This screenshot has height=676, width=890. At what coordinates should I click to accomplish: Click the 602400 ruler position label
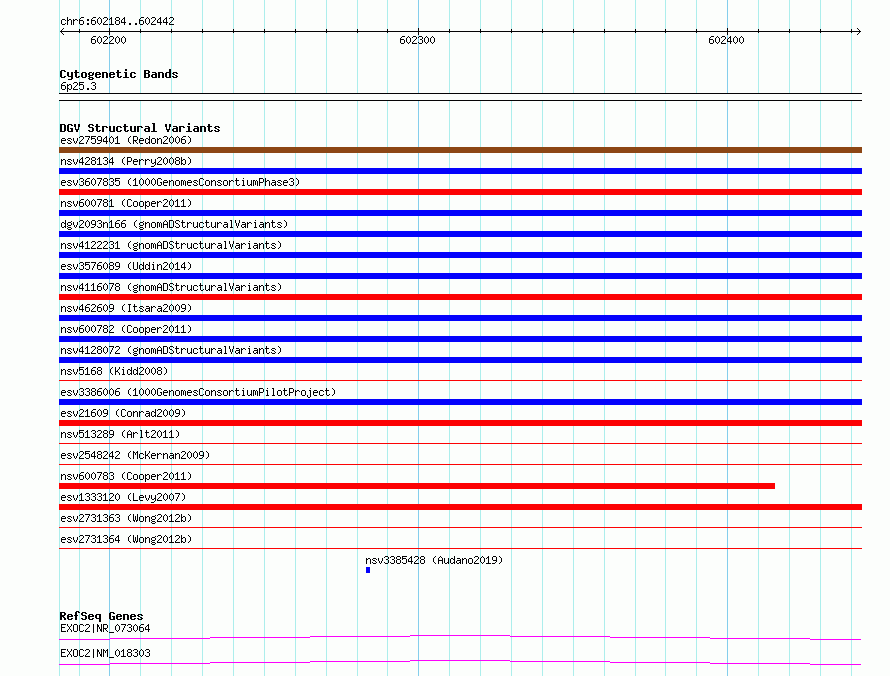[726, 40]
